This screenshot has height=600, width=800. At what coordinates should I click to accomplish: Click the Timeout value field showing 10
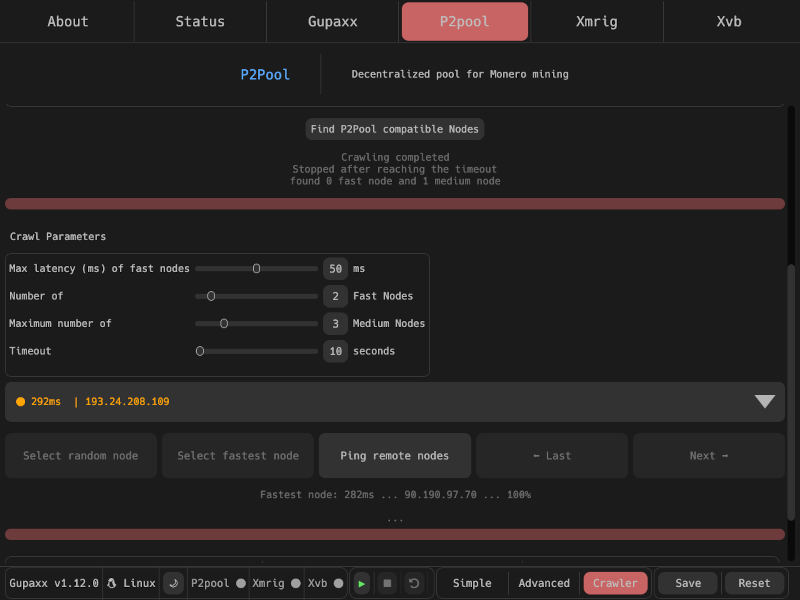pos(335,351)
